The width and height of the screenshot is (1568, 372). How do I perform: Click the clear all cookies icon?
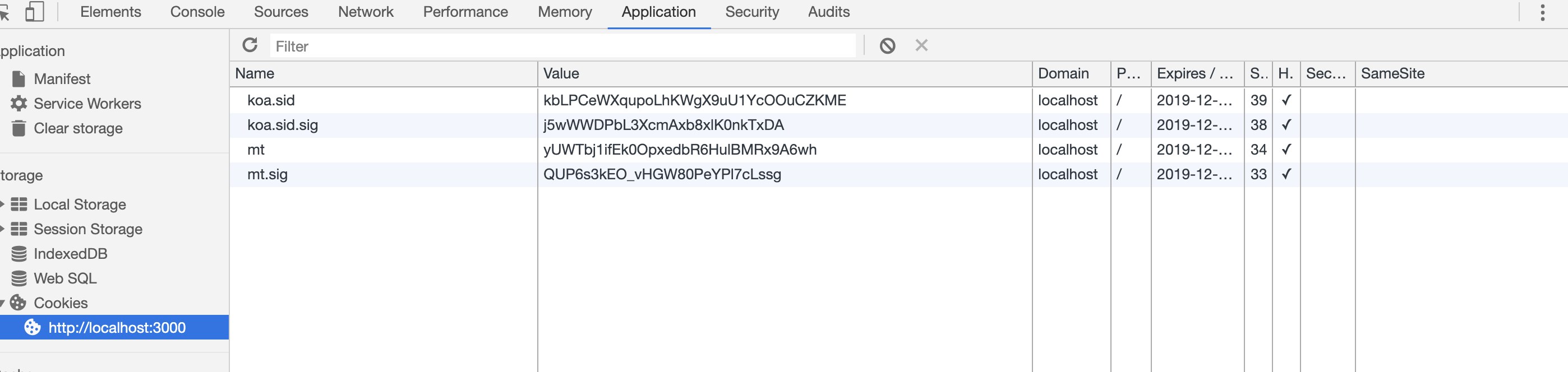(887, 45)
